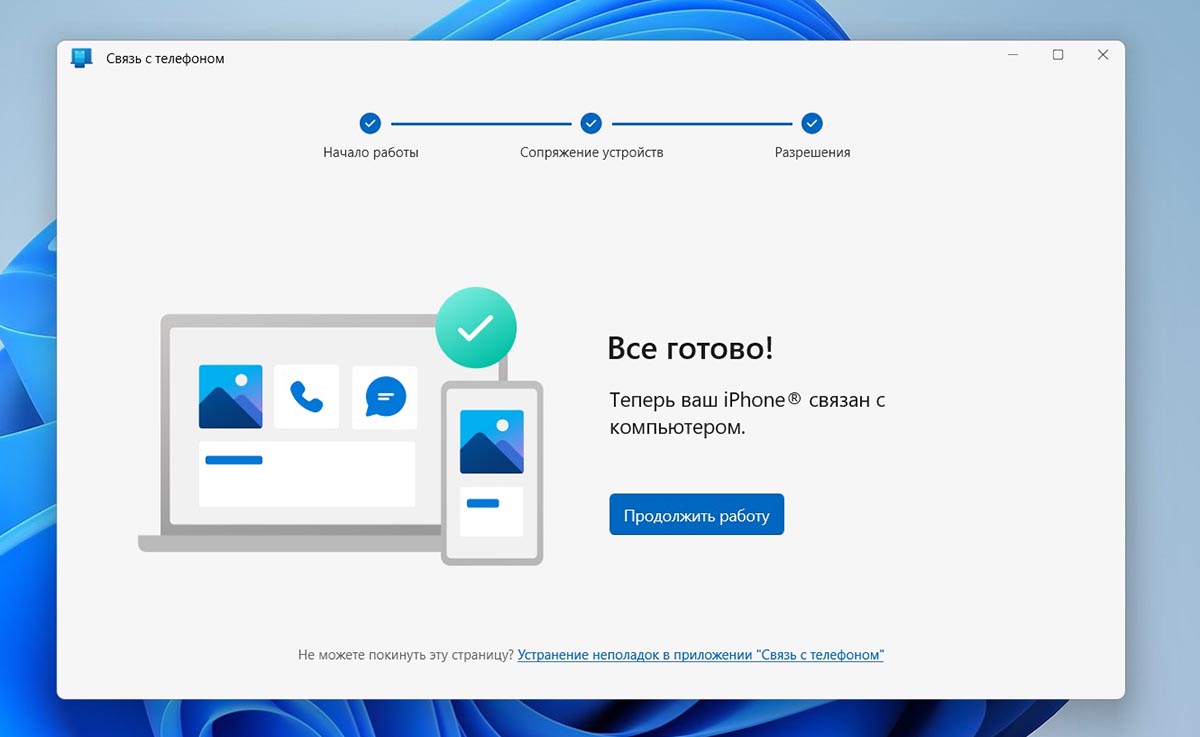
Task: Click the "Теперь ваш iPhone® связан с компьютером" text
Action: pyautogui.click(x=747, y=413)
